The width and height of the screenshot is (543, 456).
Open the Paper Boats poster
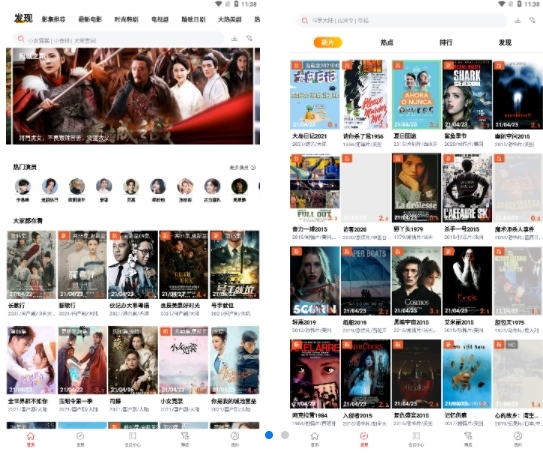coord(366,281)
